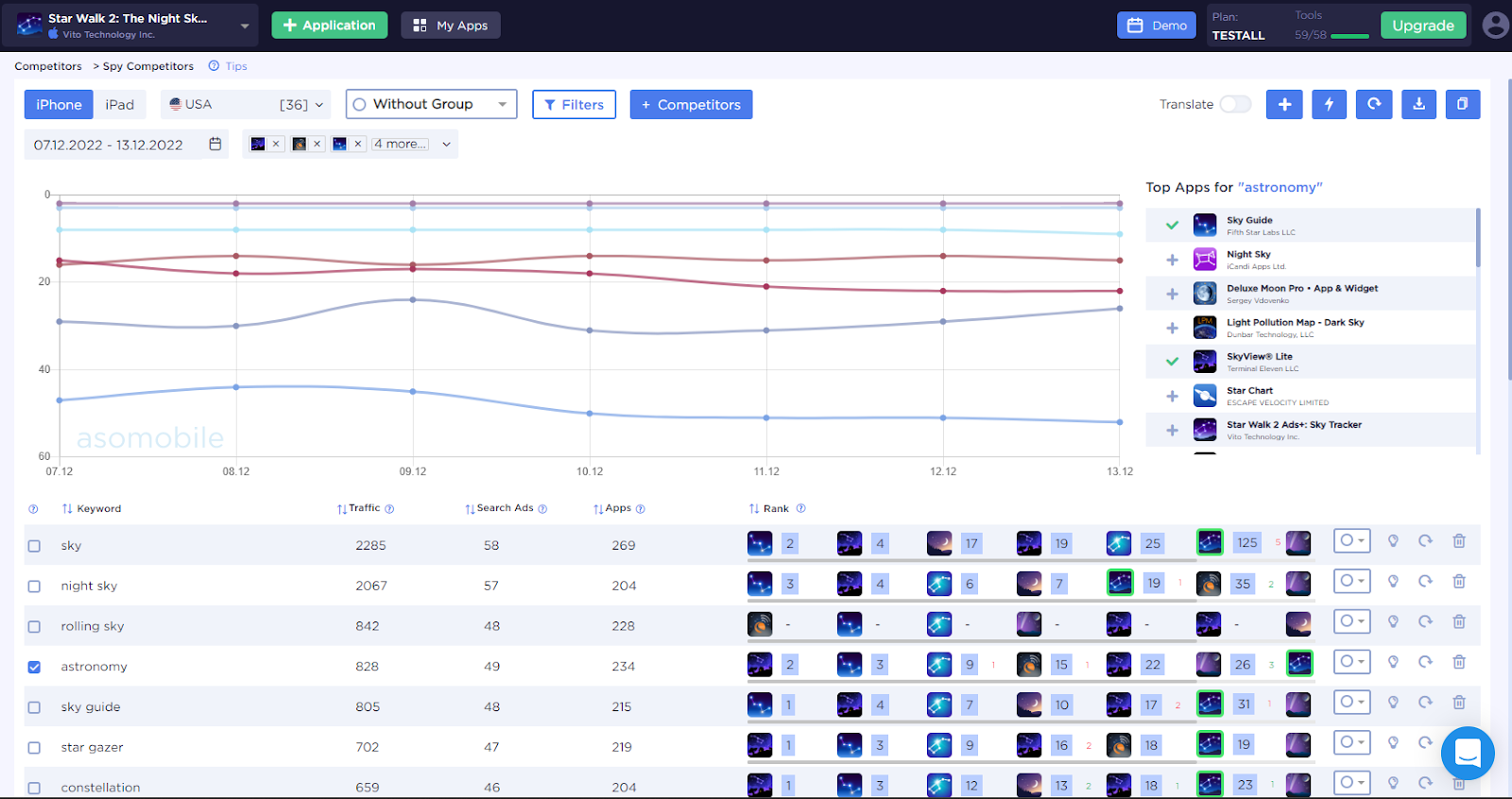Refresh the night sky keyword row

pos(1425,582)
